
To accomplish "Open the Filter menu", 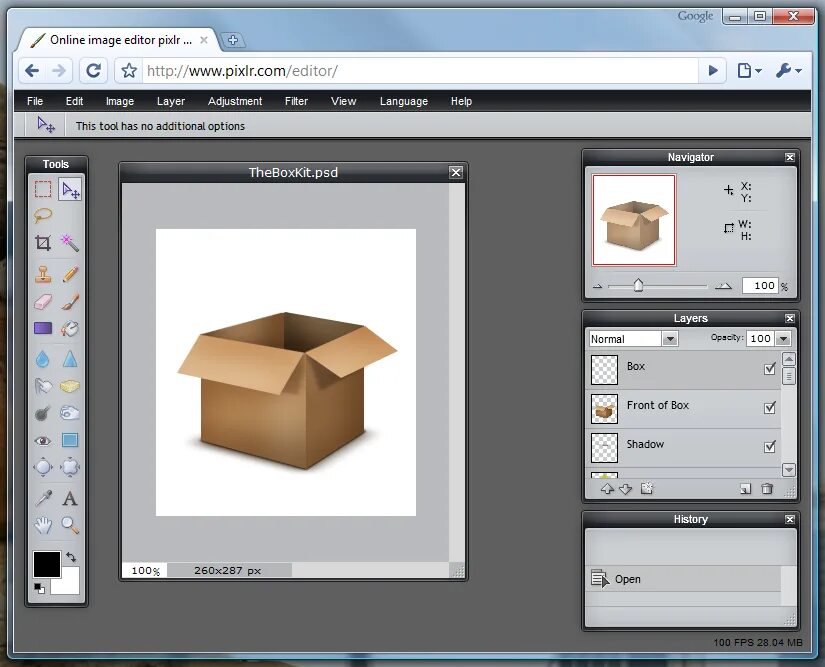I will pyautogui.click(x=296, y=101).
